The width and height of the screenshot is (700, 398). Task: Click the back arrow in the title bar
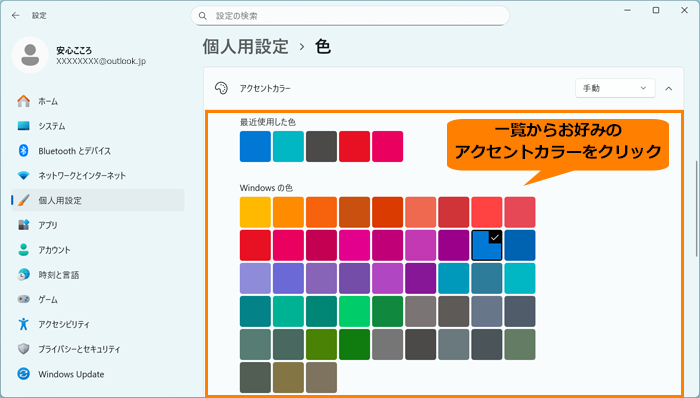16,16
